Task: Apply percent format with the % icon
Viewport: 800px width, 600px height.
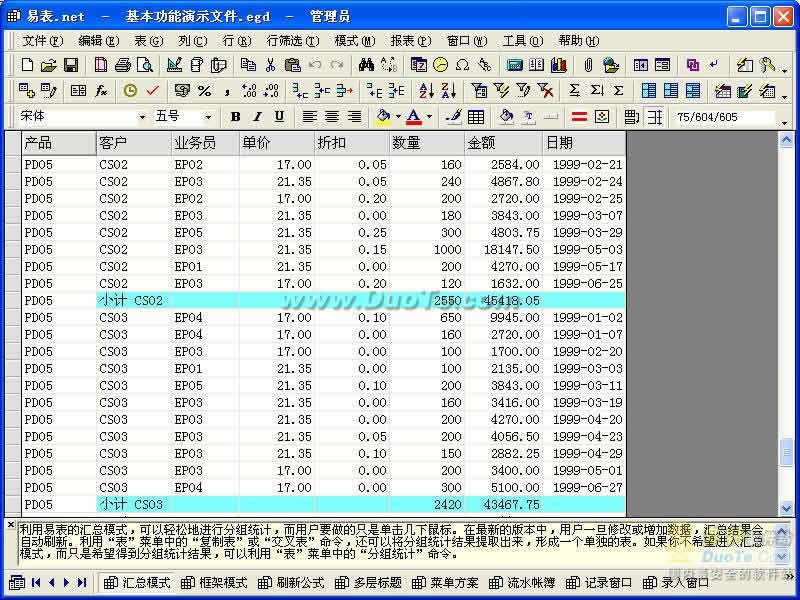Action: [204, 91]
